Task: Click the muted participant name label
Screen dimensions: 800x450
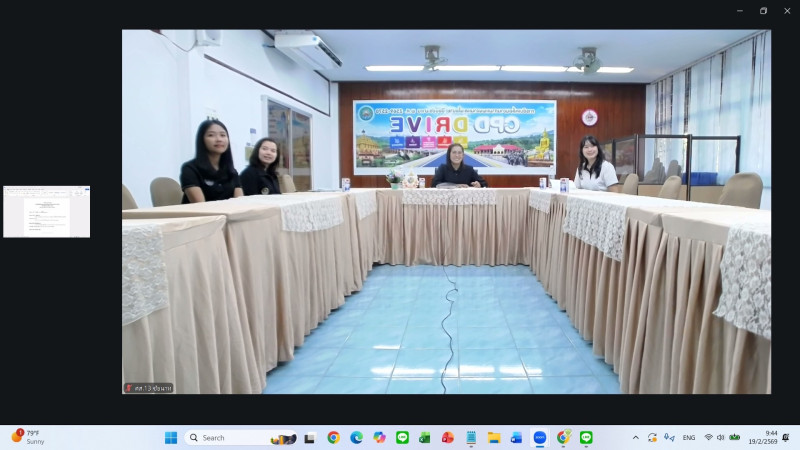Action: click(x=148, y=387)
